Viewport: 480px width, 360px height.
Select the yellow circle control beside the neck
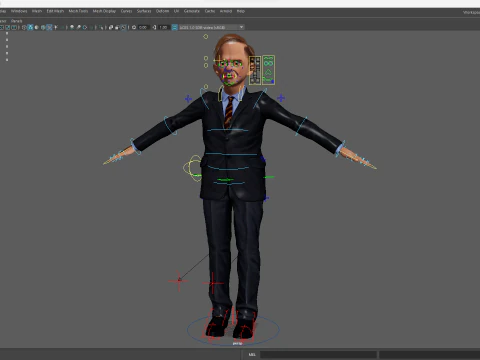click(206, 87)
